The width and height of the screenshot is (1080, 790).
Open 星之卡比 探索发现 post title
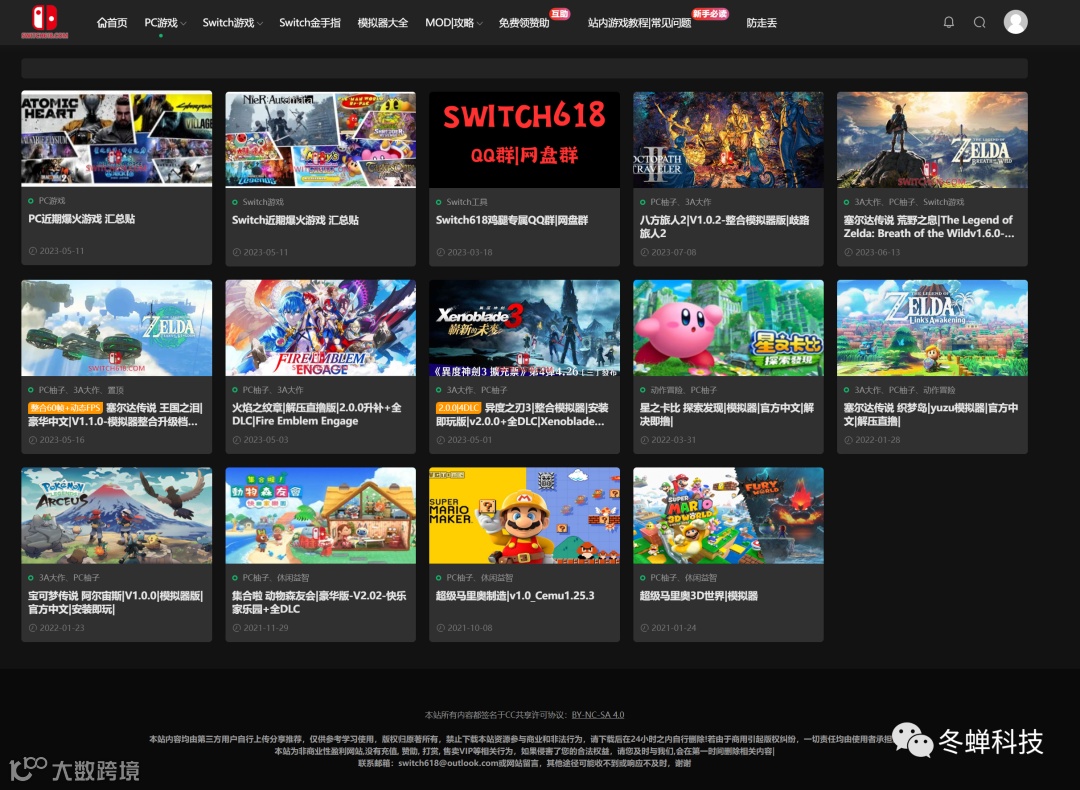click(727, 415)
